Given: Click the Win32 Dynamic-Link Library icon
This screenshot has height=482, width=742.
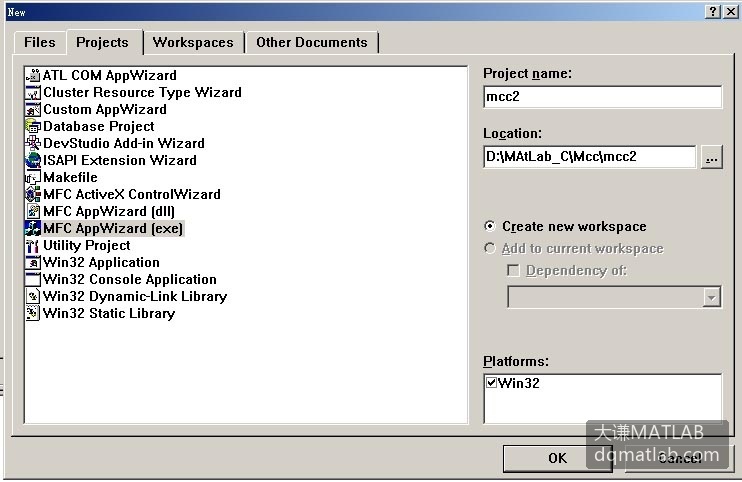Looking at the screenshot, I should [33, 297].
